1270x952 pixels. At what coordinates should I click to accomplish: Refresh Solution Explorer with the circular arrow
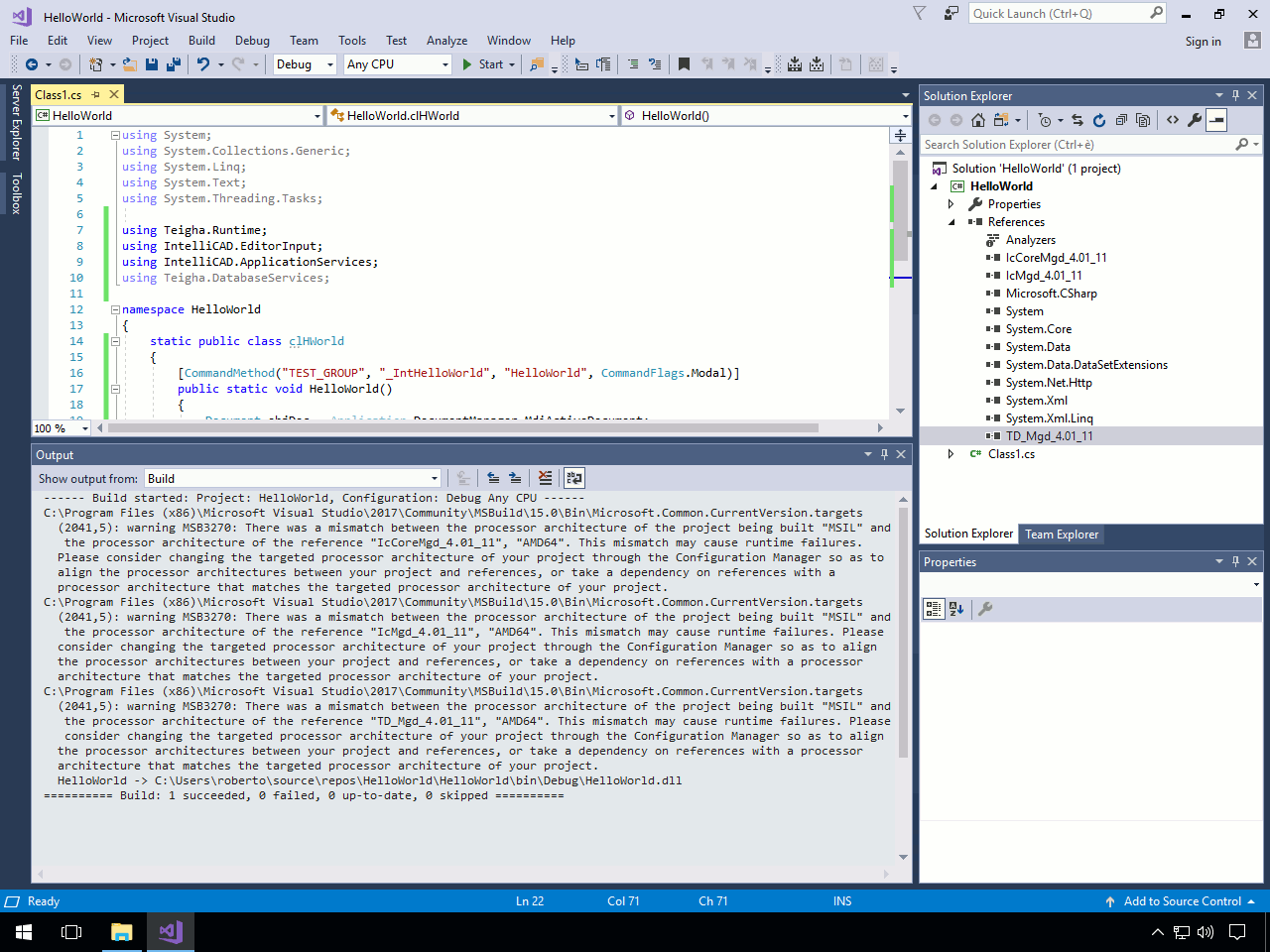point(1099,120)
